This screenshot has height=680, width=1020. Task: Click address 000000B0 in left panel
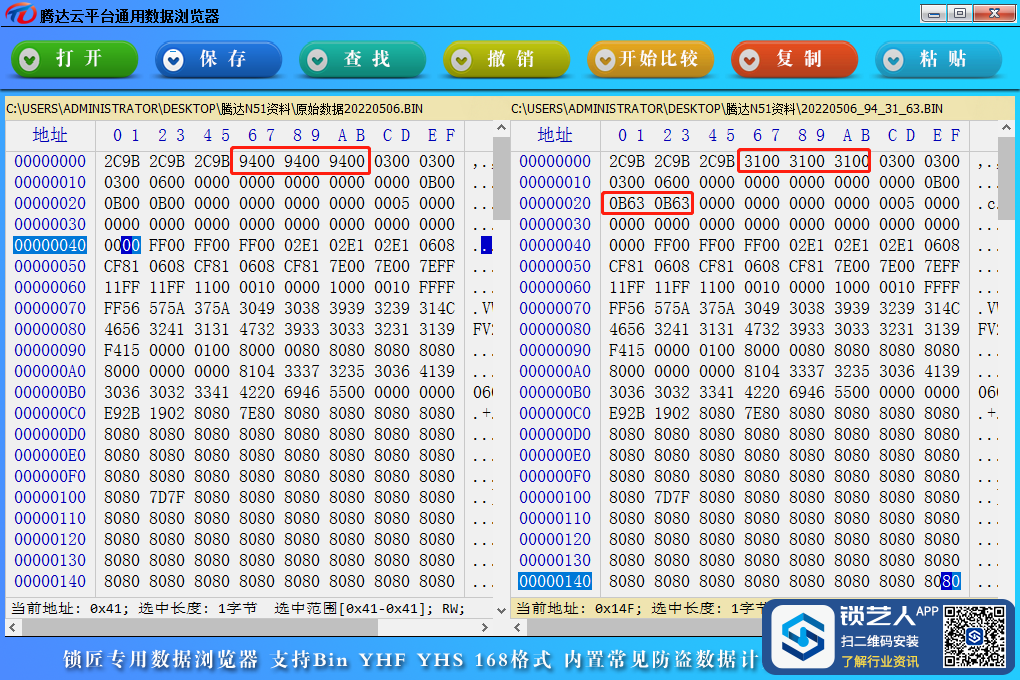coord(50,392)
